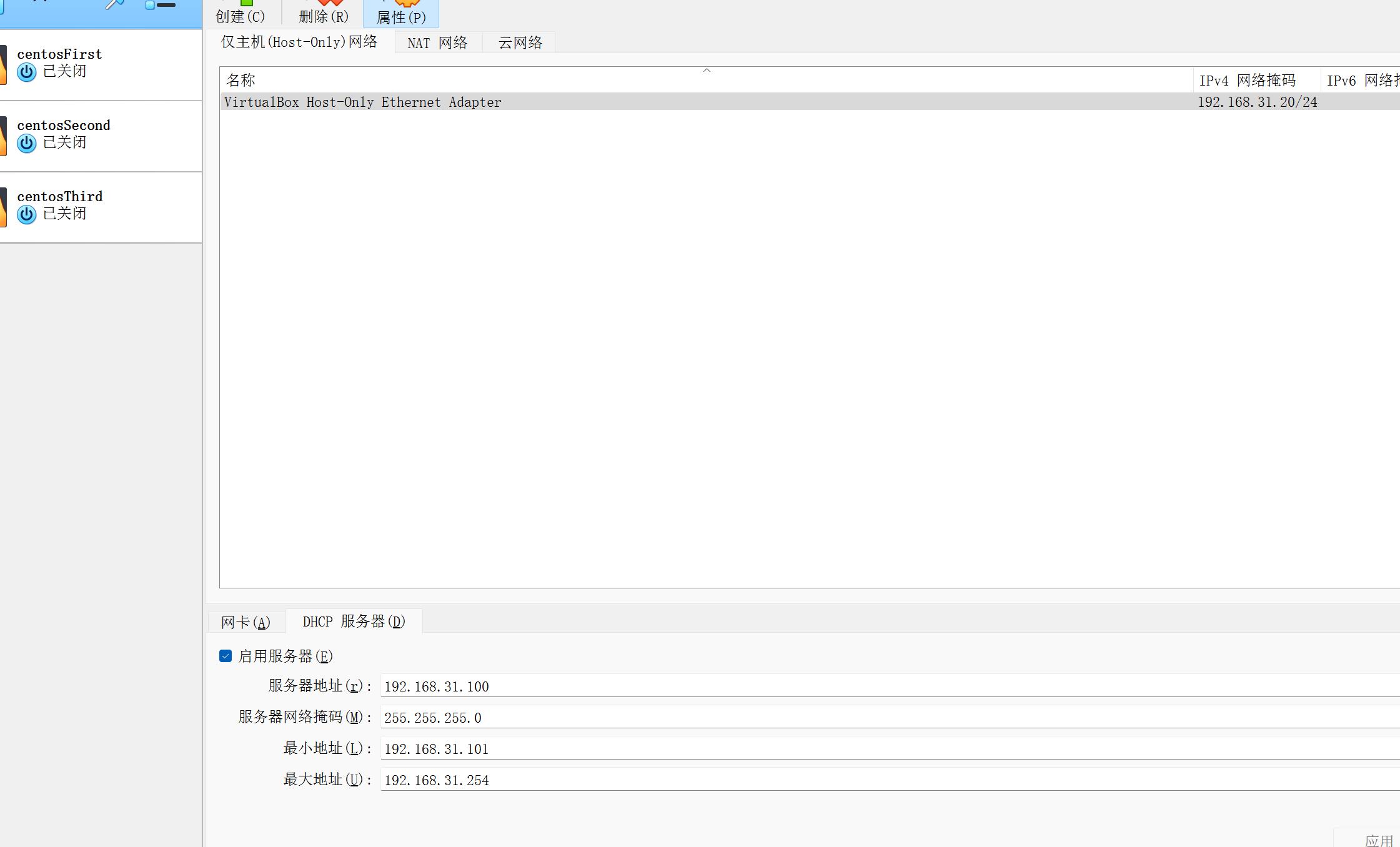Click the 服务器地址 input field
Screen dimensions: 1400x847
(x=875, y=686)
